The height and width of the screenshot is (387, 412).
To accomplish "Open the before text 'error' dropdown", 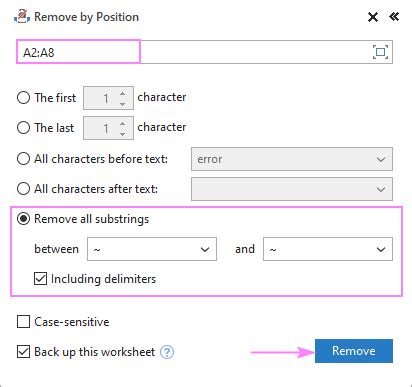I will click(292, 159).
